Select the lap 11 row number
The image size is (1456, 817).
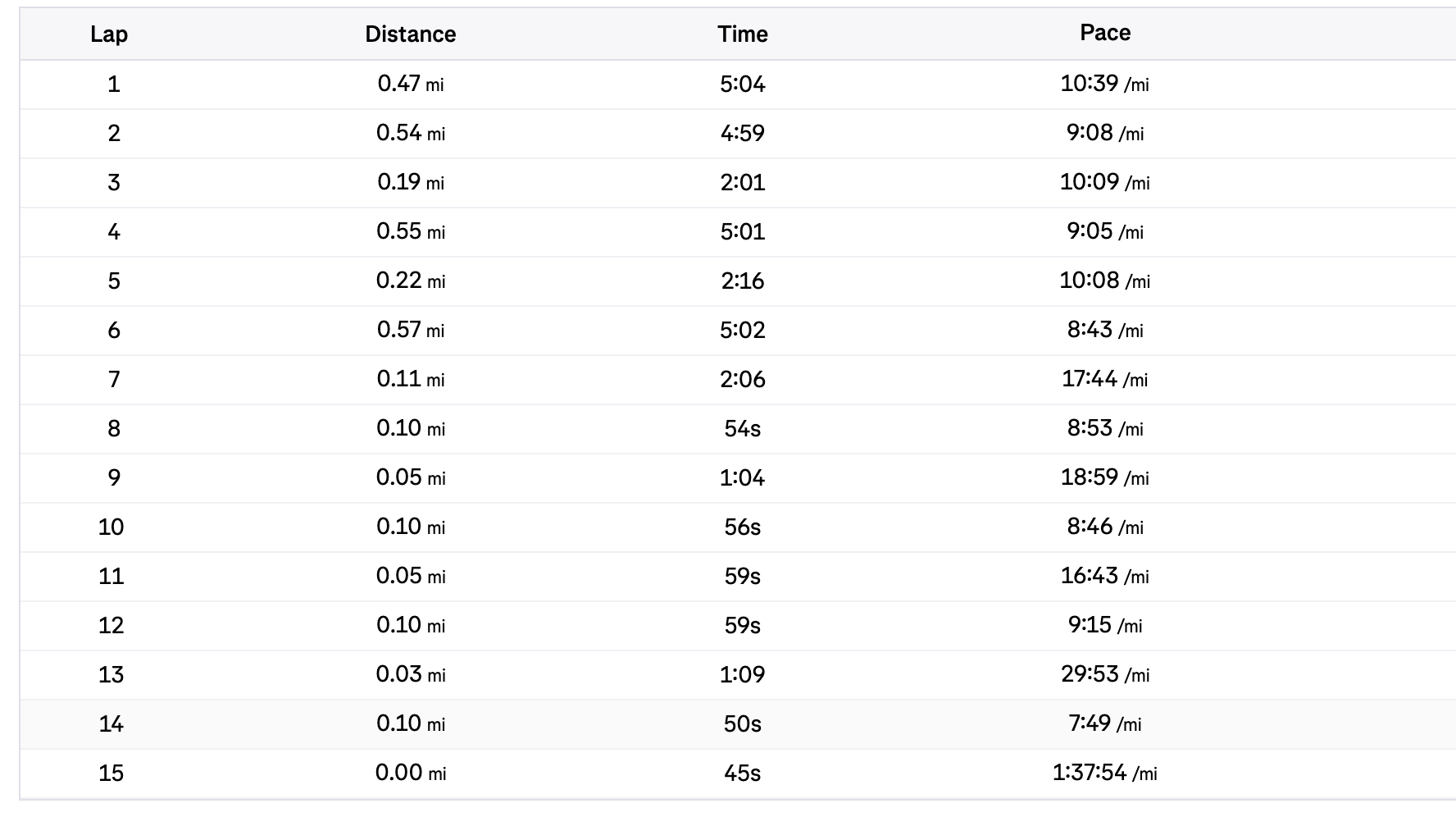[x=111, y=576]
